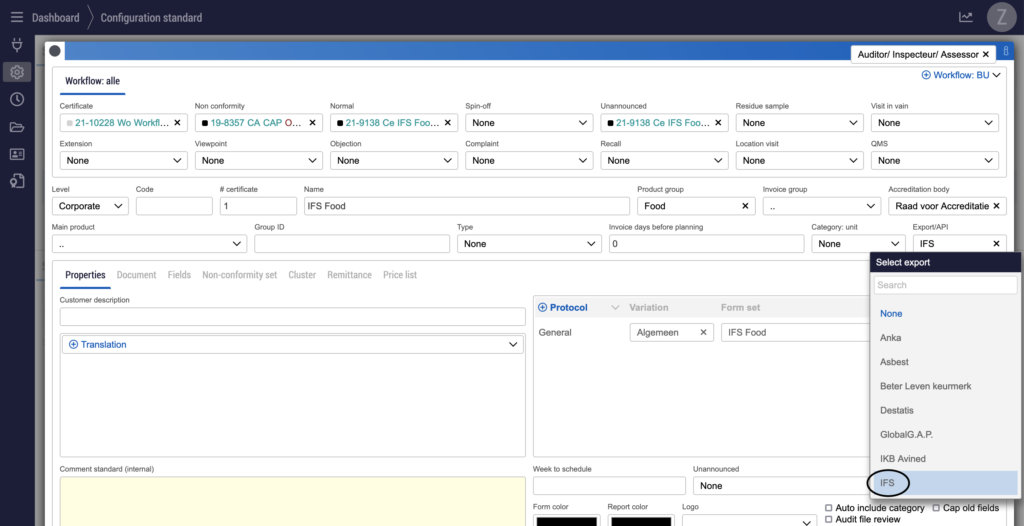Select Beter Leven keurmerk from export list
Screen dimensions: 1024x526
[925, 386]
